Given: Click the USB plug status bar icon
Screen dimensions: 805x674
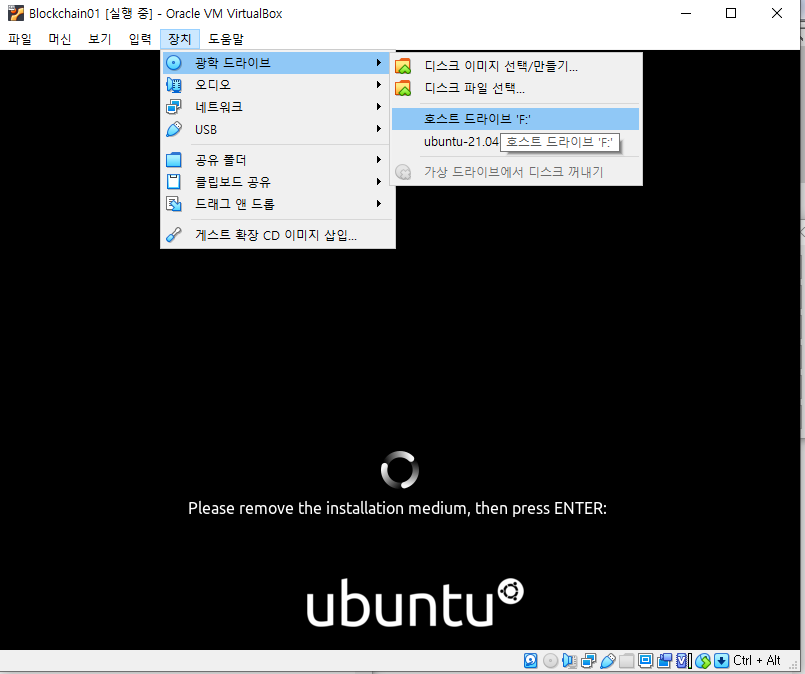Looking at the screenshot, I should 607,661.
